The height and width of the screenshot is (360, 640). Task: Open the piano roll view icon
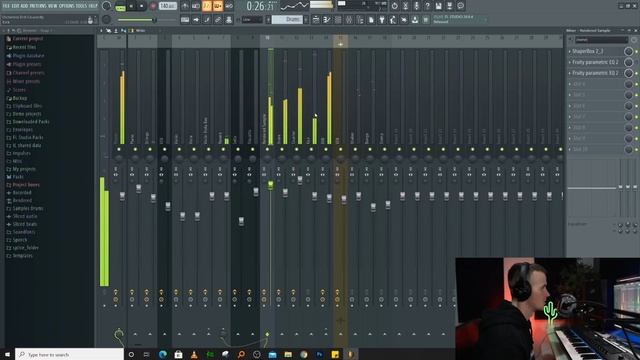pyautogui.click(x=327, y=20)
